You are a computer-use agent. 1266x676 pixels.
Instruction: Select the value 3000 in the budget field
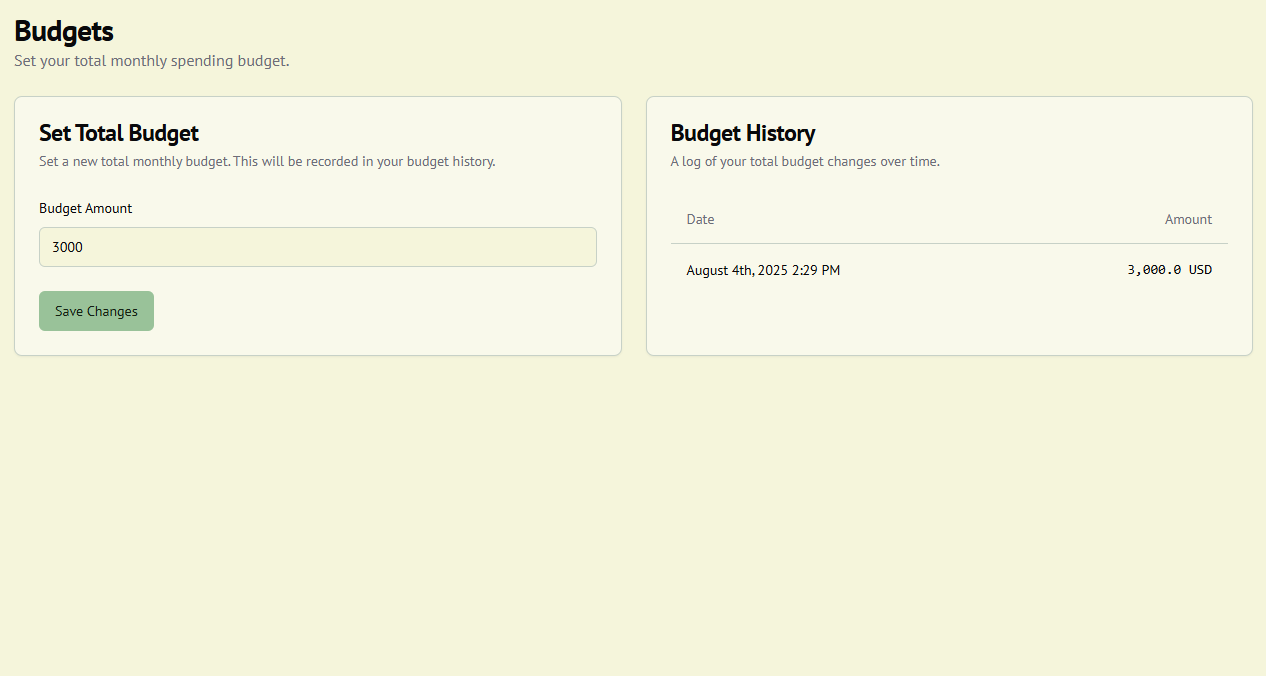click(x=67, y=247)
